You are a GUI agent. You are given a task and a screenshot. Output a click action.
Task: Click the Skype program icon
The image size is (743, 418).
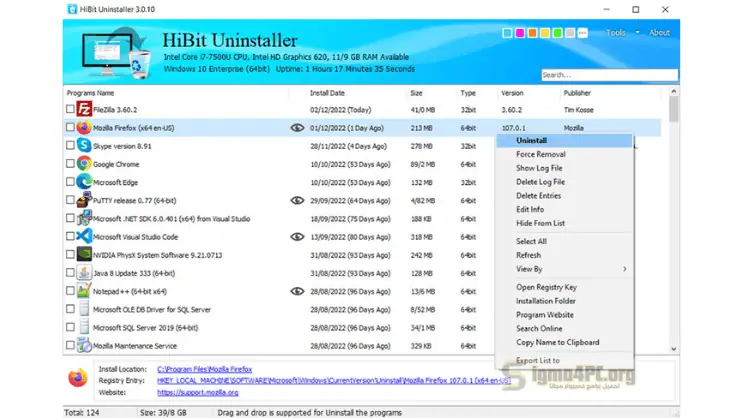tap(84, 145)
